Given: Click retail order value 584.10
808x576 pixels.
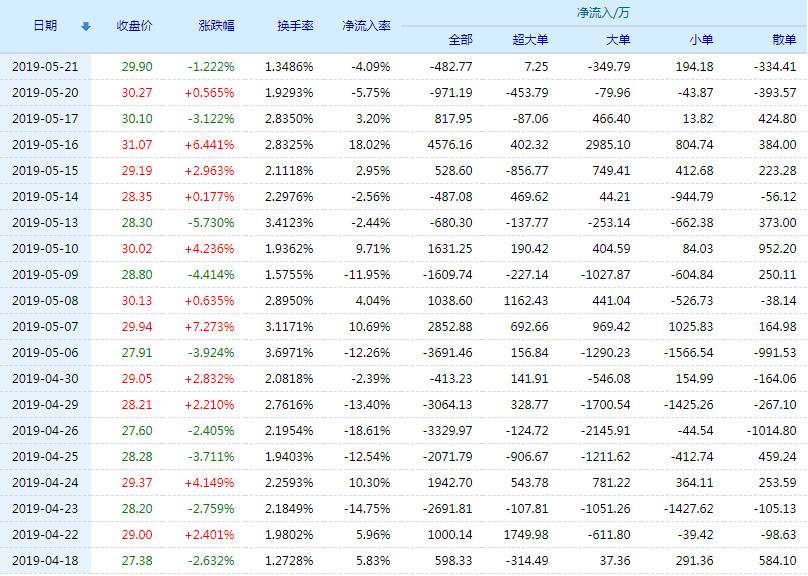Looking at the screenshot, I should point(778,561).
